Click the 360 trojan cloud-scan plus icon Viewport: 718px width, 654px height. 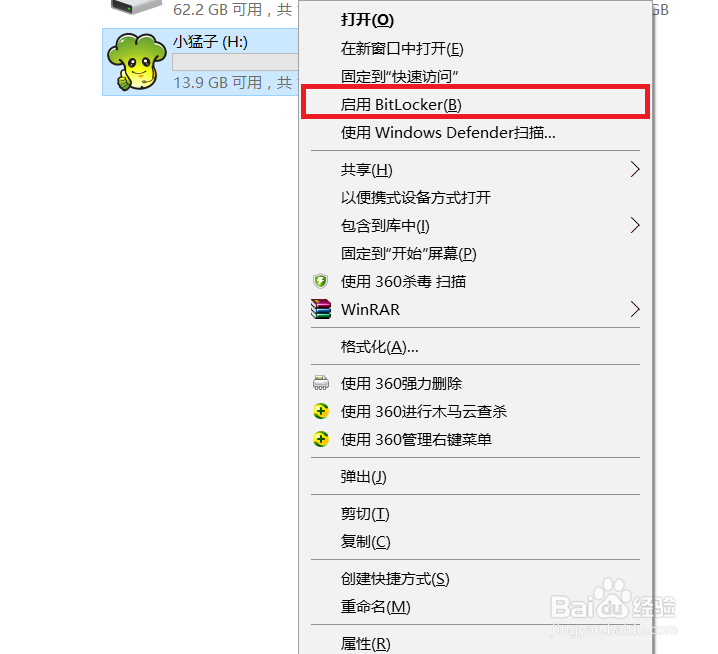[321, 411]
